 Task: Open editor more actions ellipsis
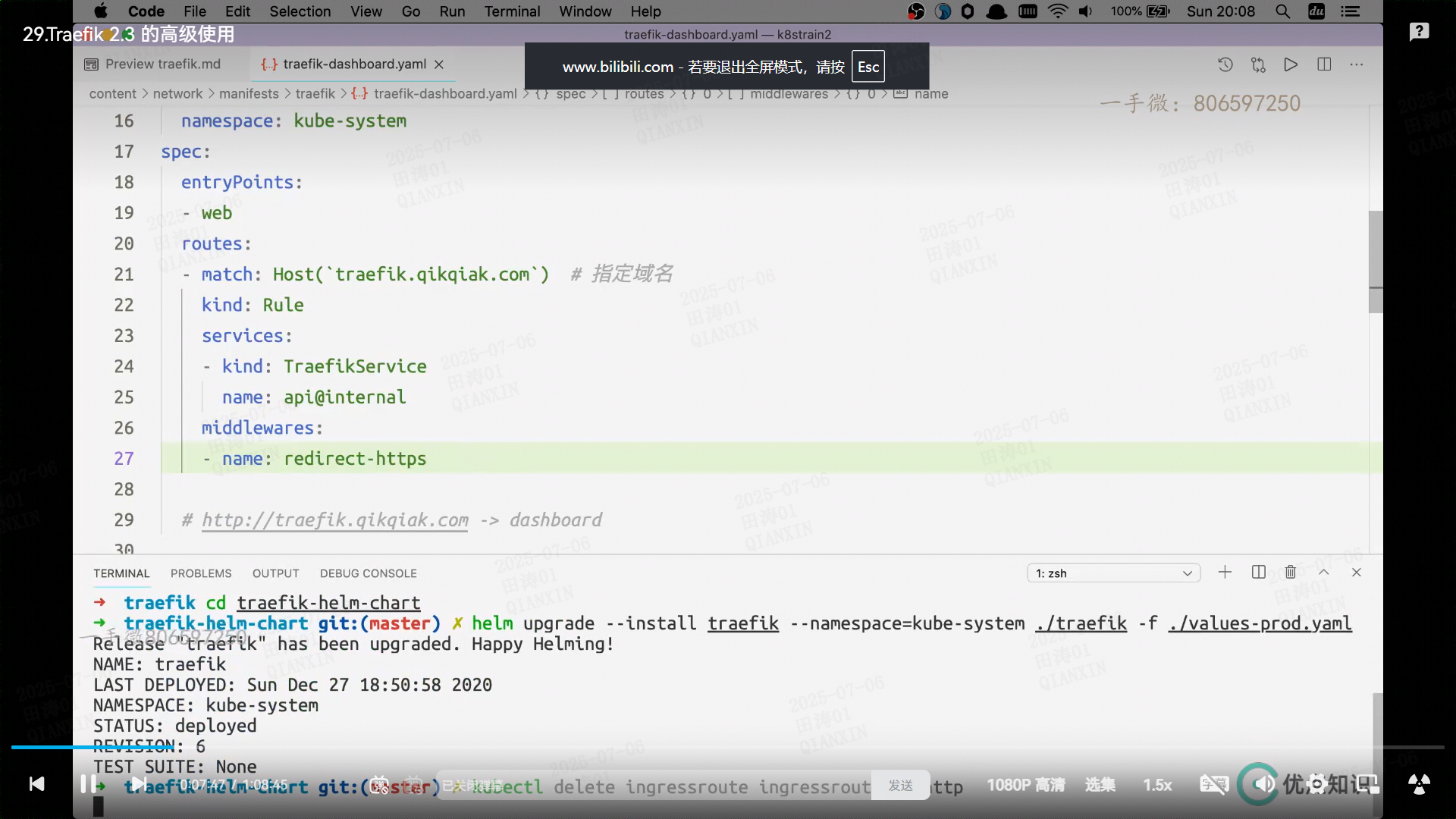pyautogui.click(x=1357, y=64)
